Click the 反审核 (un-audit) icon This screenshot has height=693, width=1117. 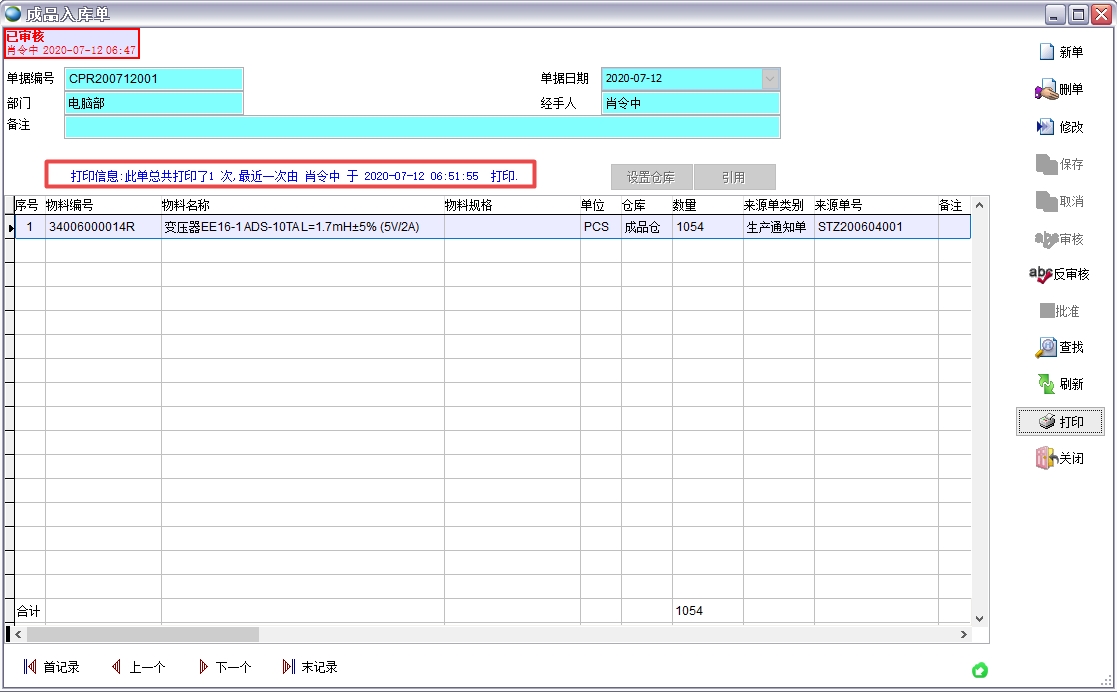pyautogui.click(x=1040, y=274)
